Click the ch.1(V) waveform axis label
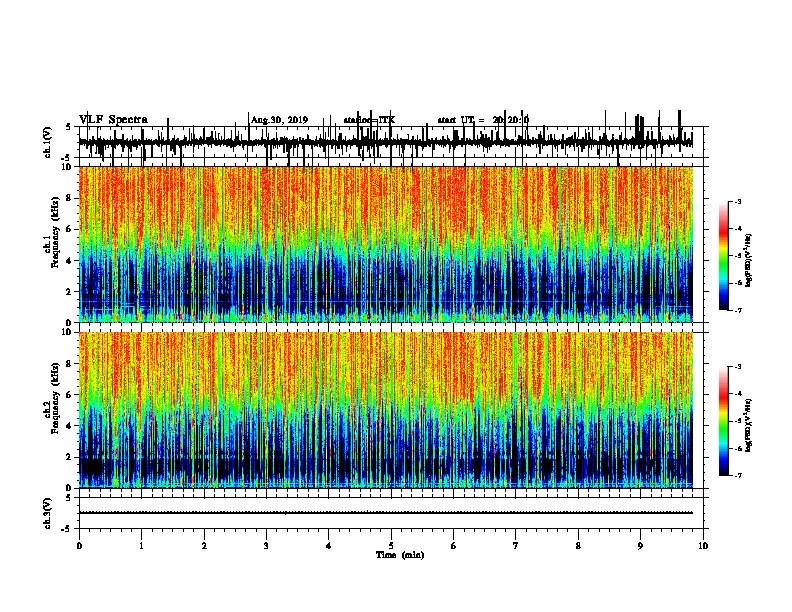 [48, 142]
